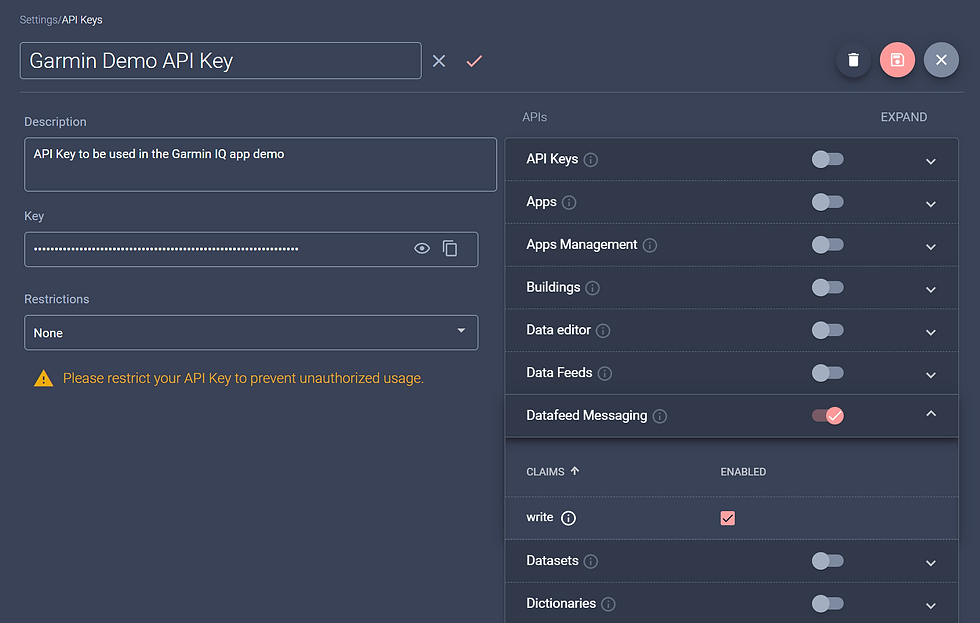
Task: Expand the Datasets row chevron
Action: click(931, 563)
